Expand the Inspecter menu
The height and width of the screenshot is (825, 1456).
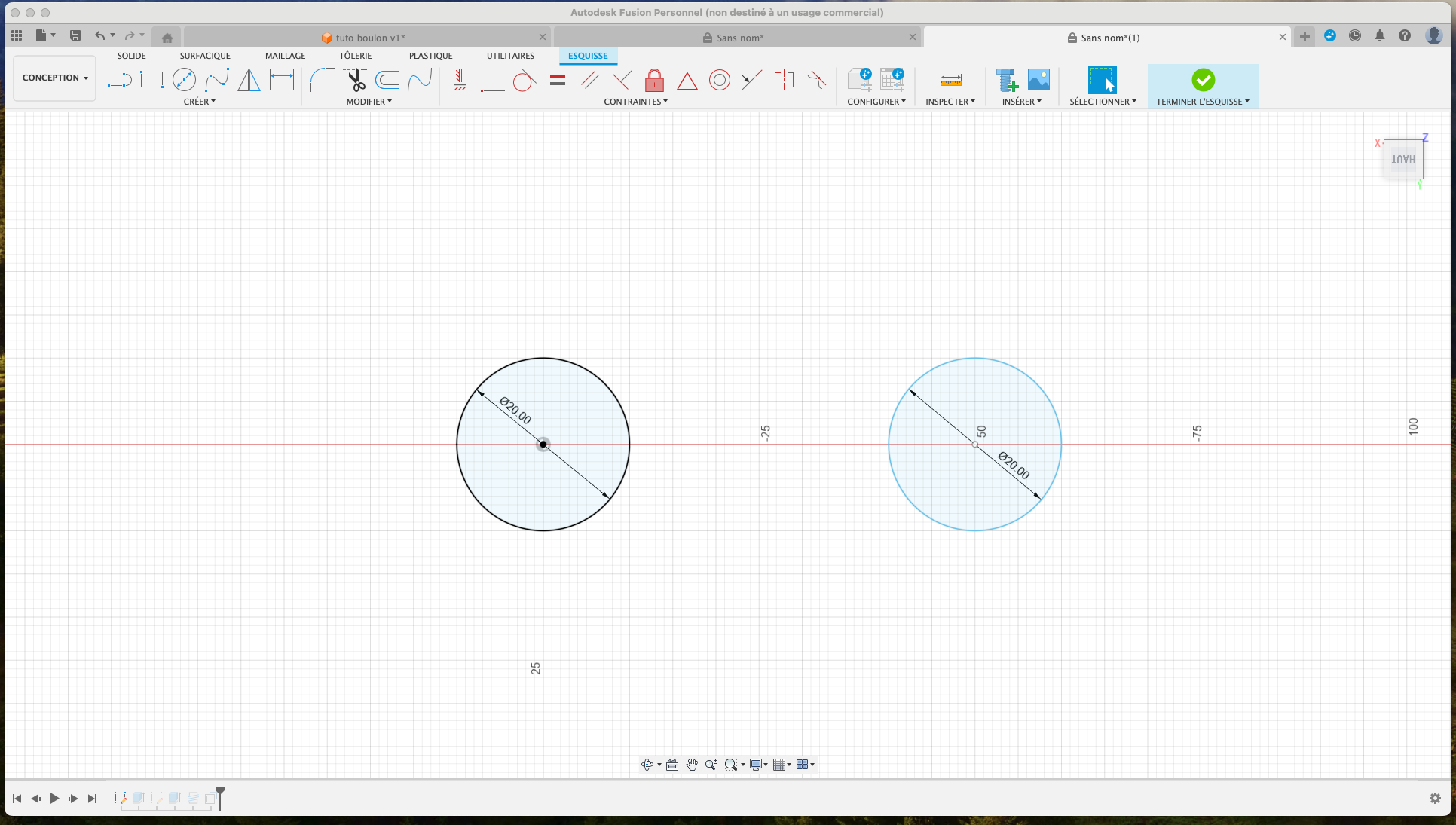[950, 102]
